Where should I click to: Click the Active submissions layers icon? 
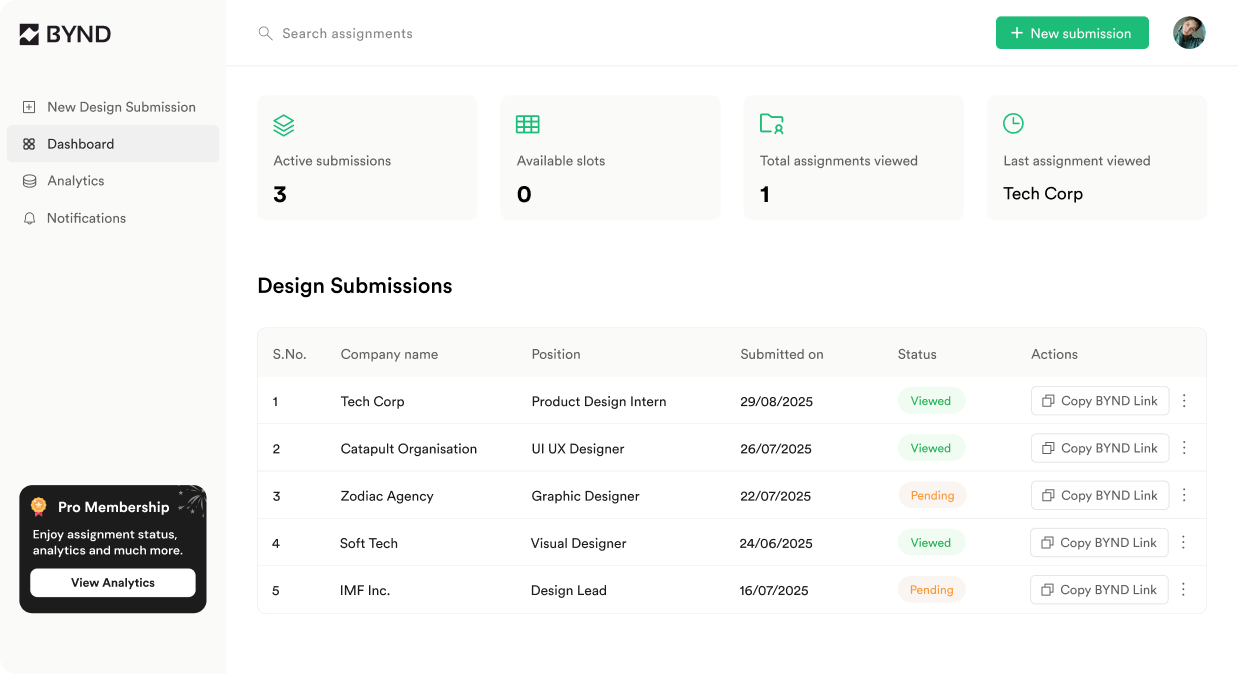pyautogui.click(x=284, y=125)
